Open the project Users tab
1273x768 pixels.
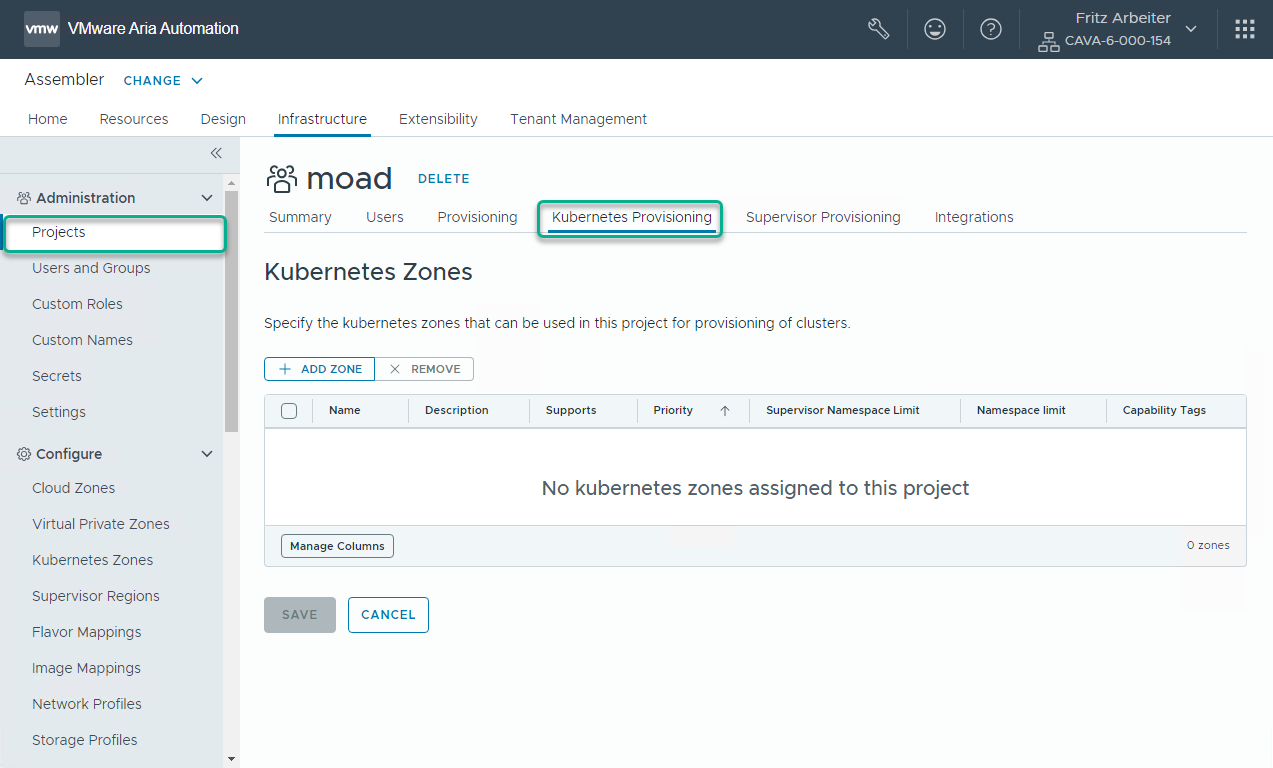(385, 217)
